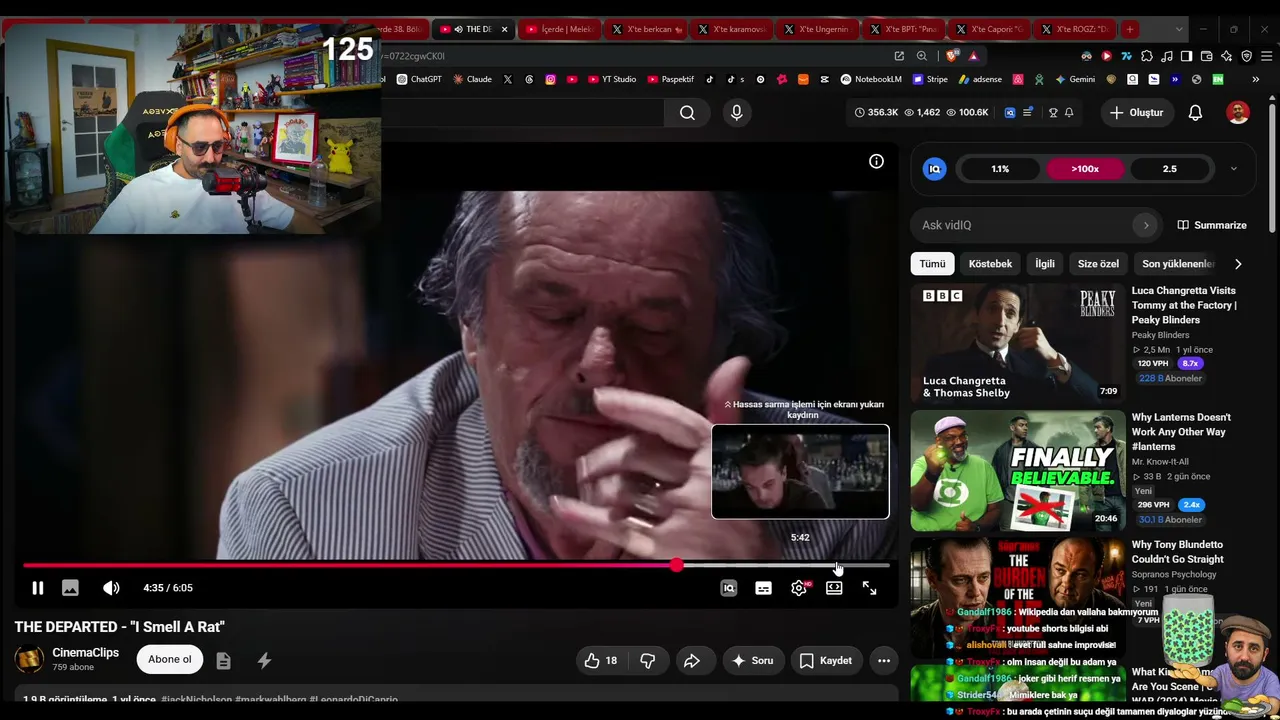The width and height of the screenshot is (1280, 720).
Task: Click the Soru button
Action: 752,660
